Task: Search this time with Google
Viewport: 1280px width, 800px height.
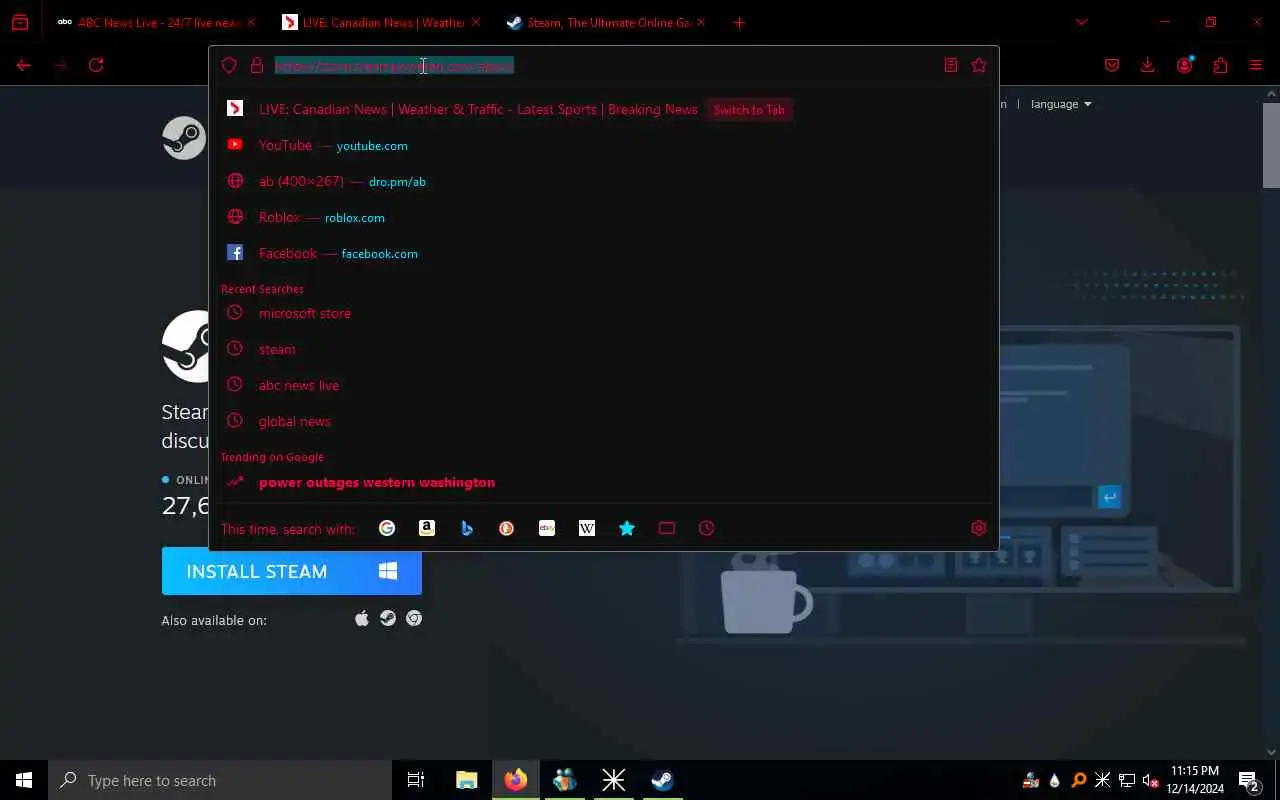Action: pyautogui.click(x=387, y=528)
